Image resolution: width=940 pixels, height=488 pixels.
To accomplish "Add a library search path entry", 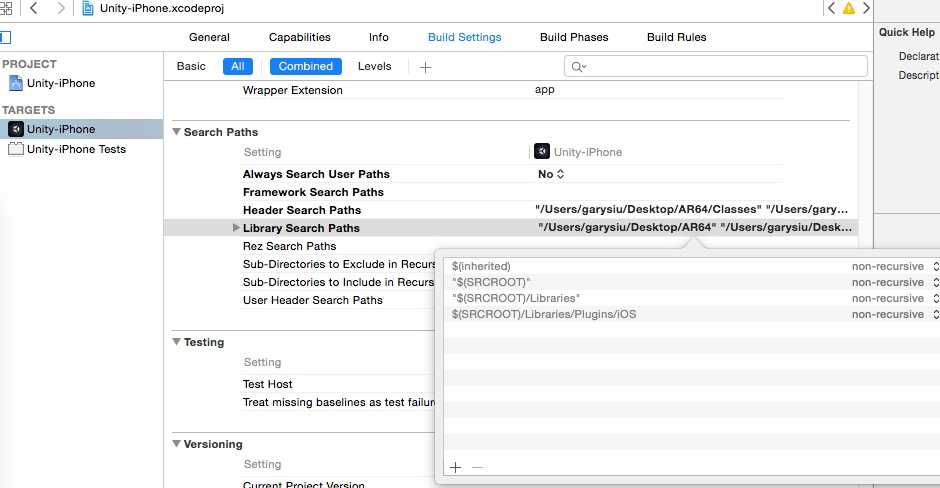I will tap(455, 467).
